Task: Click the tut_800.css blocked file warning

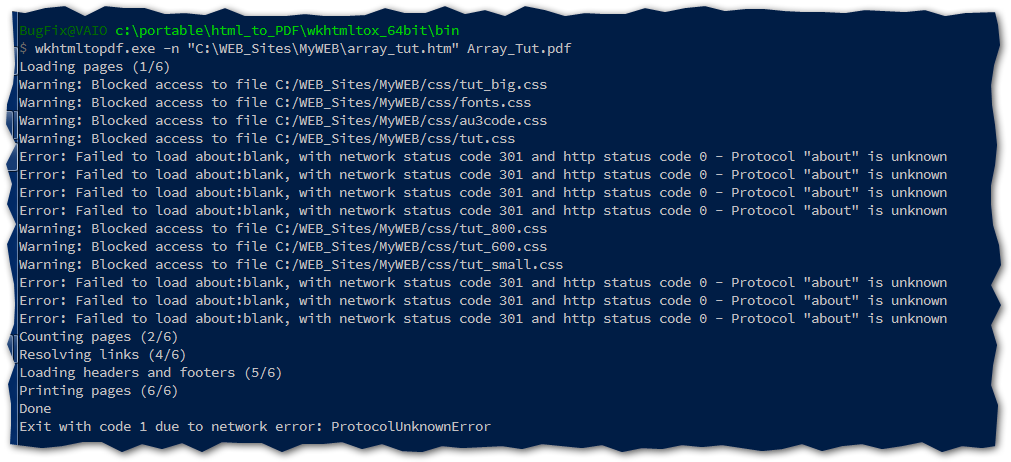Action: pyautogui.click(x=283, y=228)
